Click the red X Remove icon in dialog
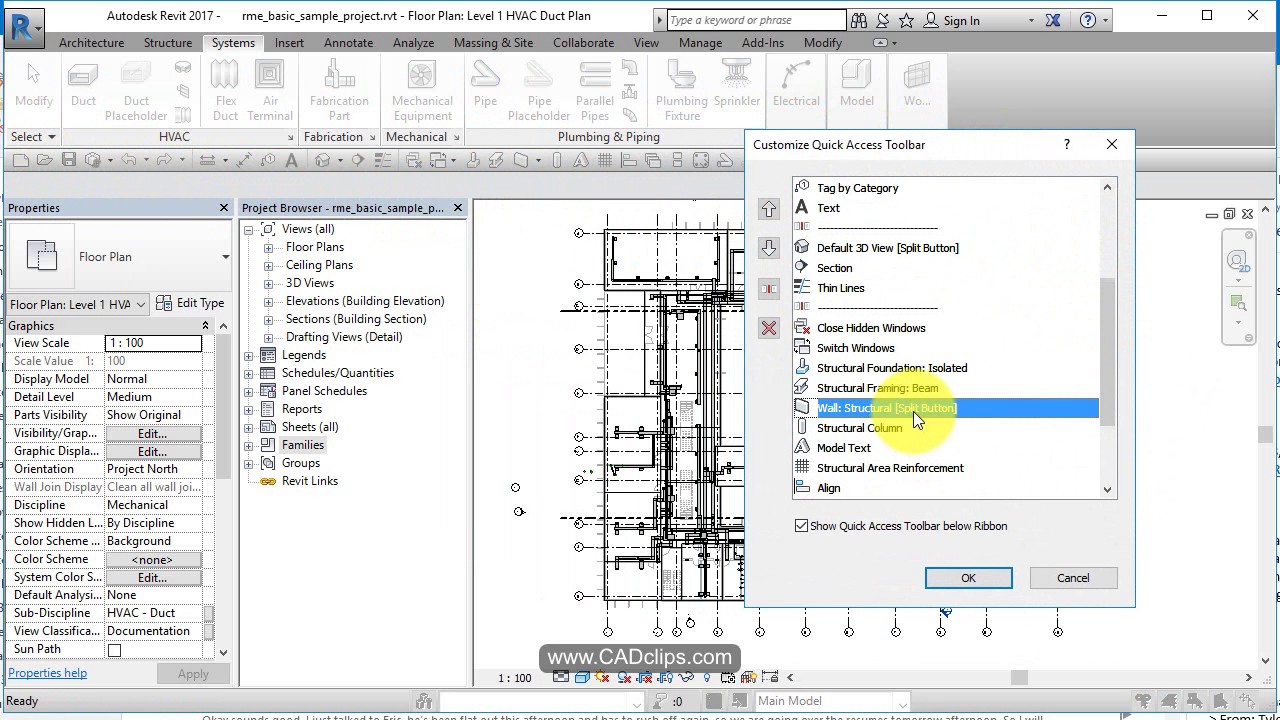This screenshot has width=1280, height=720. 768,328
